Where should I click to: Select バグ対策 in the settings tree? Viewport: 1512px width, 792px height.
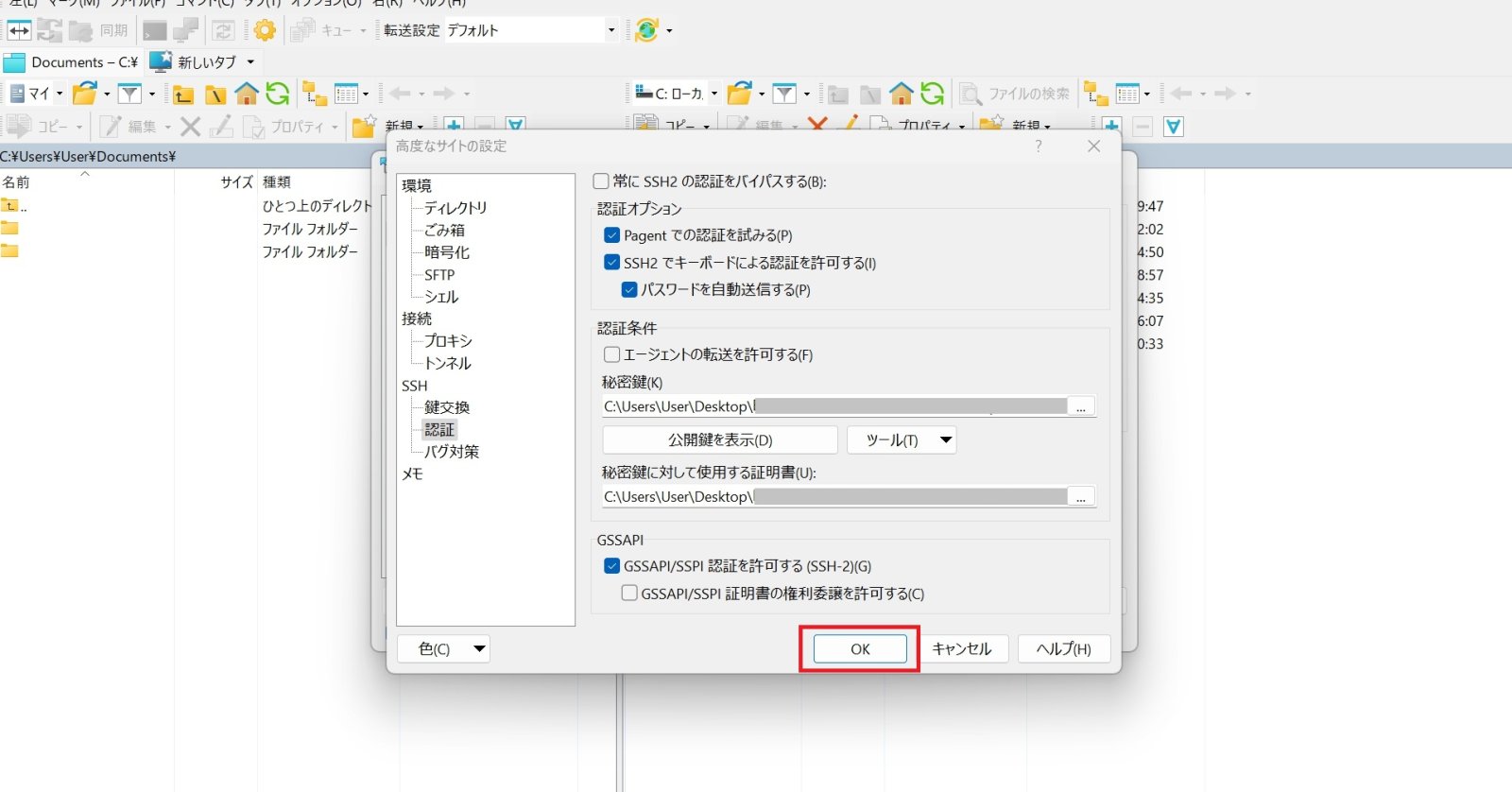click(451, 451)
